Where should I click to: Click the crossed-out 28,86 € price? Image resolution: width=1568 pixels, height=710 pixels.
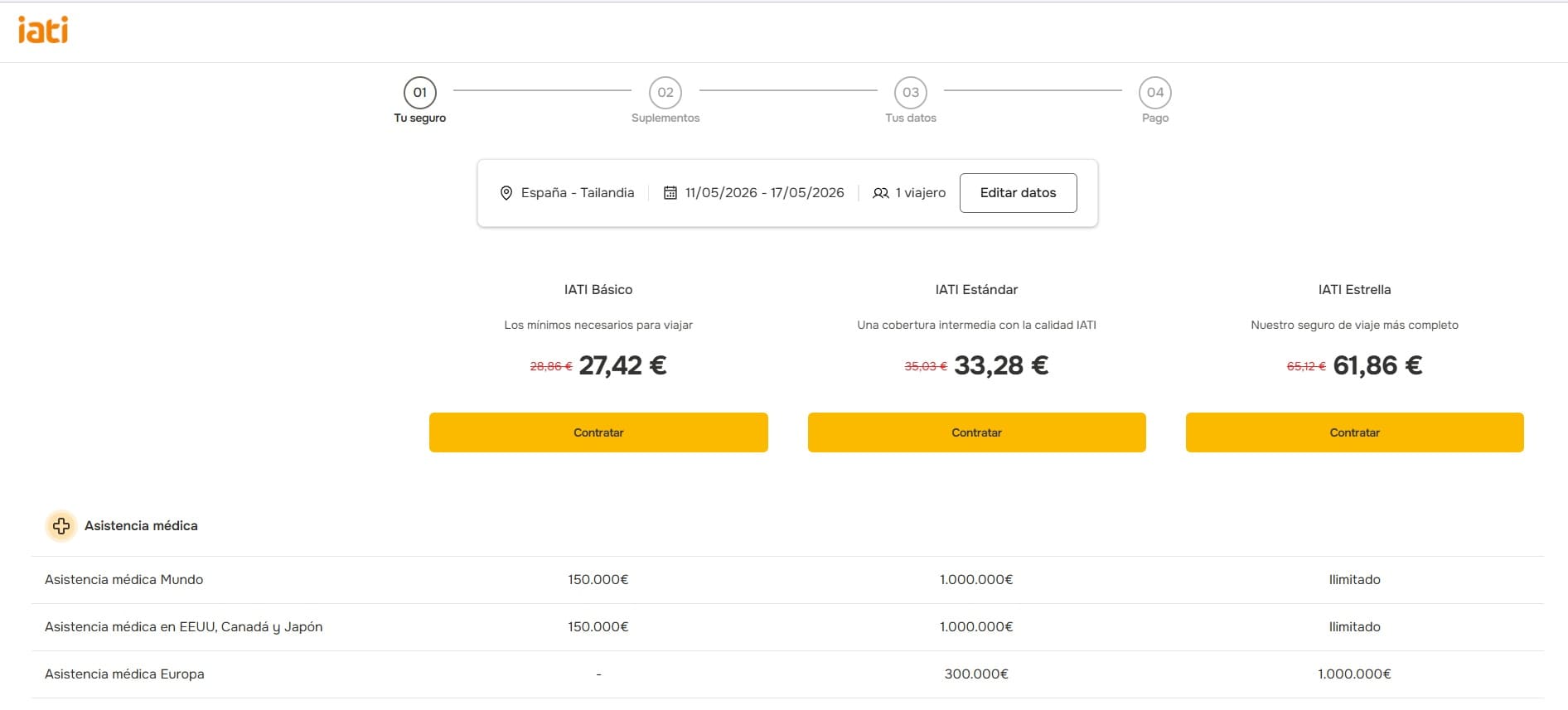tap(551, 366)
